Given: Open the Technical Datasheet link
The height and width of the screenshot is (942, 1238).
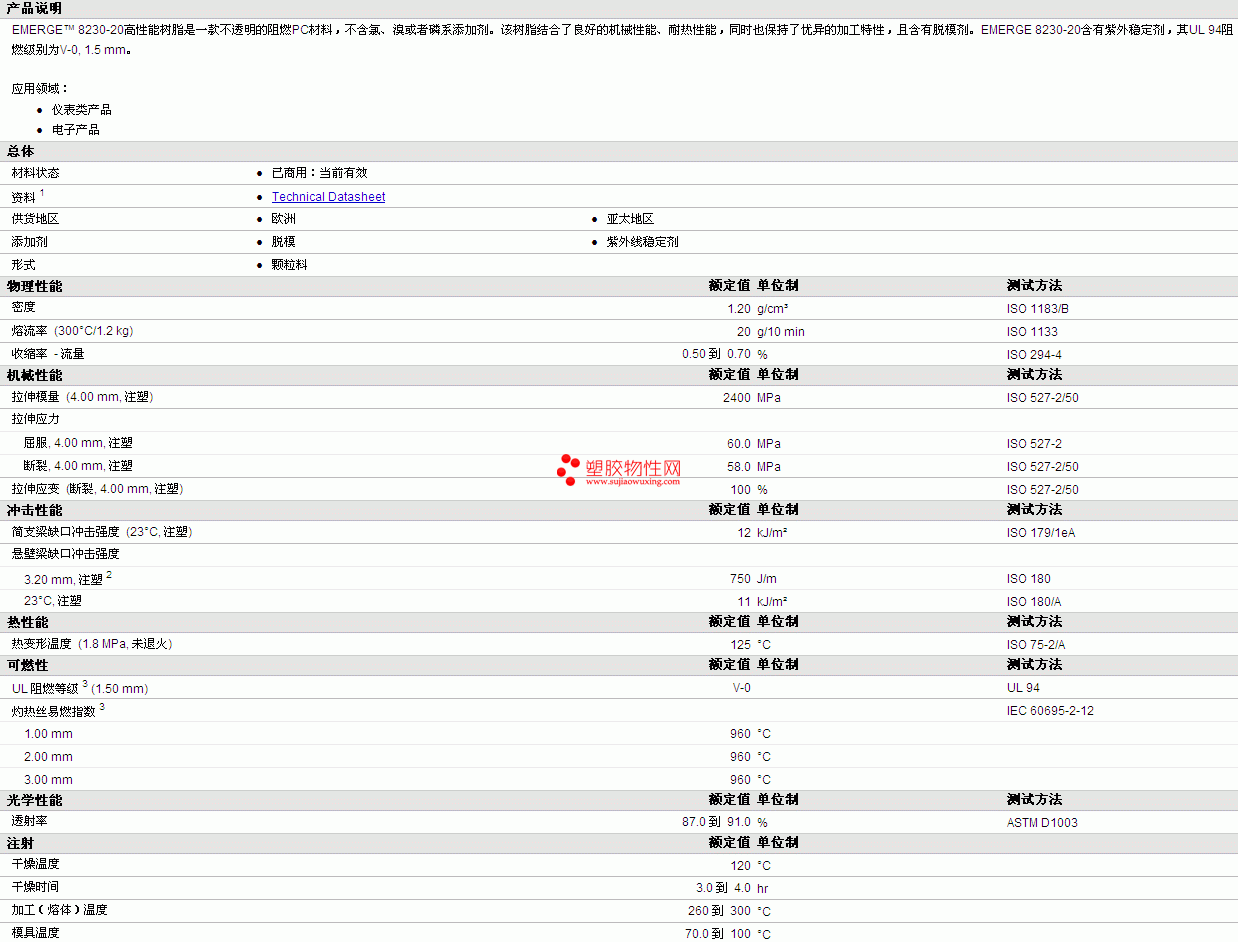Looking at the screenshot, I should 328,197.
